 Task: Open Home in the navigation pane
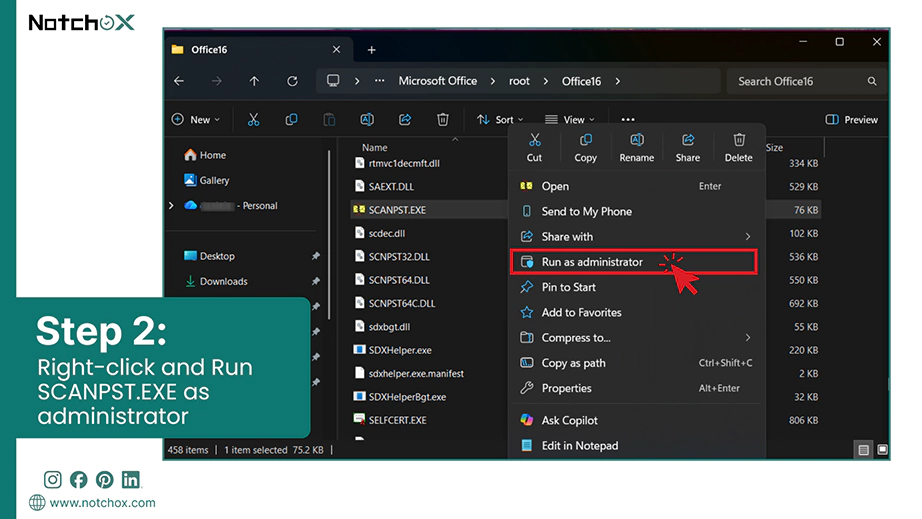coord(205,155)
